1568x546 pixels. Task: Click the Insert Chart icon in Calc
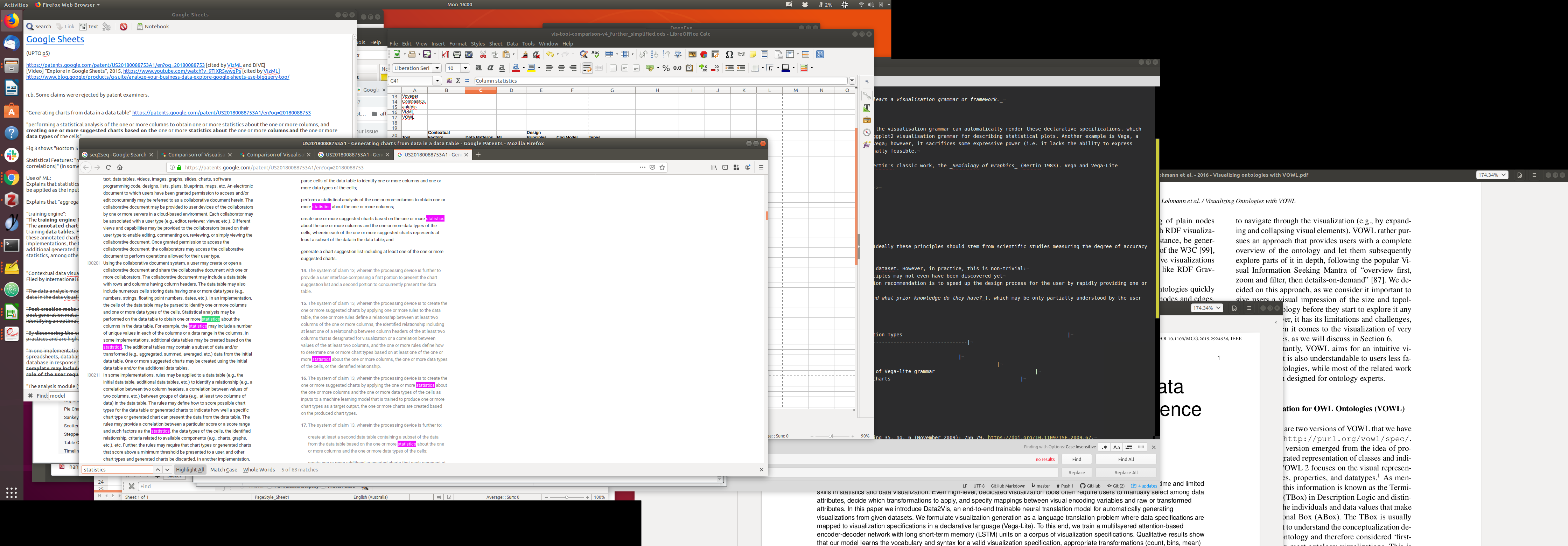(x=703, y=54)
